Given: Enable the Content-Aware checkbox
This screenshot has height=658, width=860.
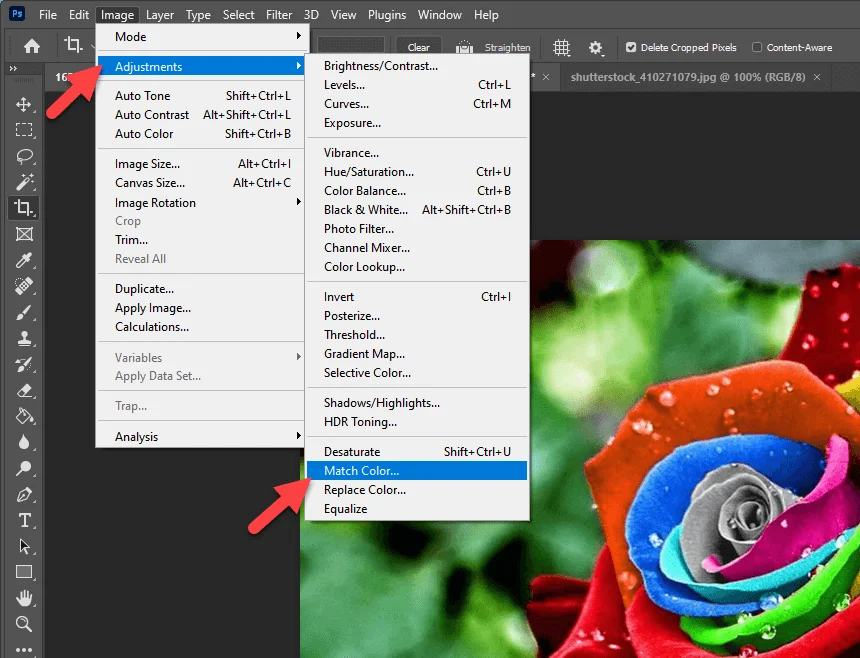Looking at the screenshot, I should point(757,48).
